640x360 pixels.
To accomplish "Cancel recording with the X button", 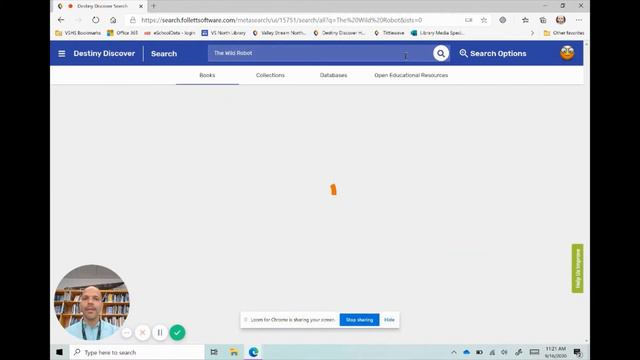I will [x=142, y=333].
